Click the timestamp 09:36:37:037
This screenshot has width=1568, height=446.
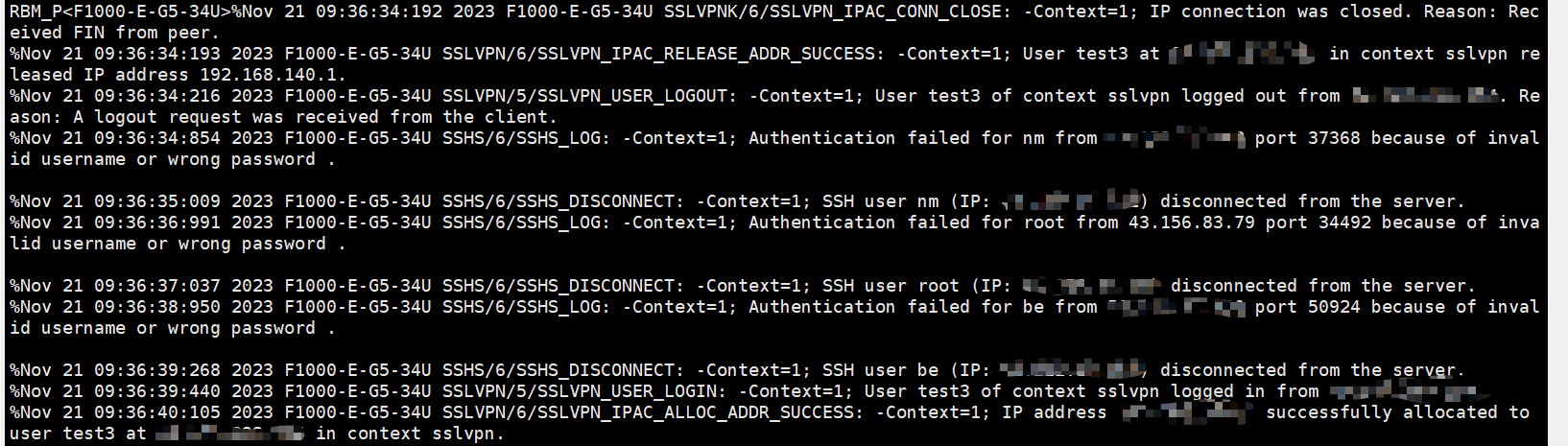point(156,286)
